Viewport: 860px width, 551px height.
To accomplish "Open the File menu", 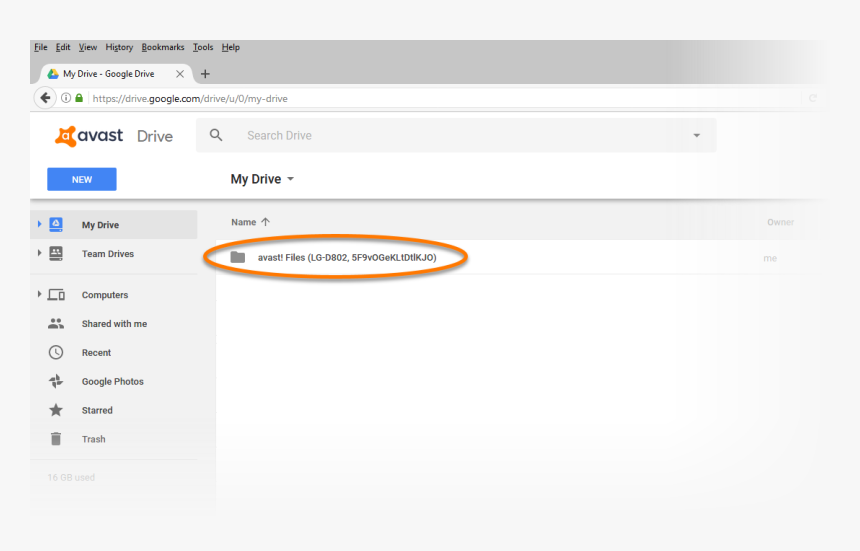I will [x=41, y=47].
